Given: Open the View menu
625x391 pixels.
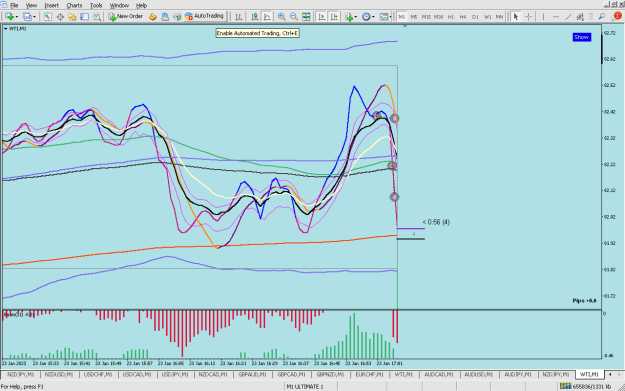Looking at the screenshot, I should pos(31,5).
